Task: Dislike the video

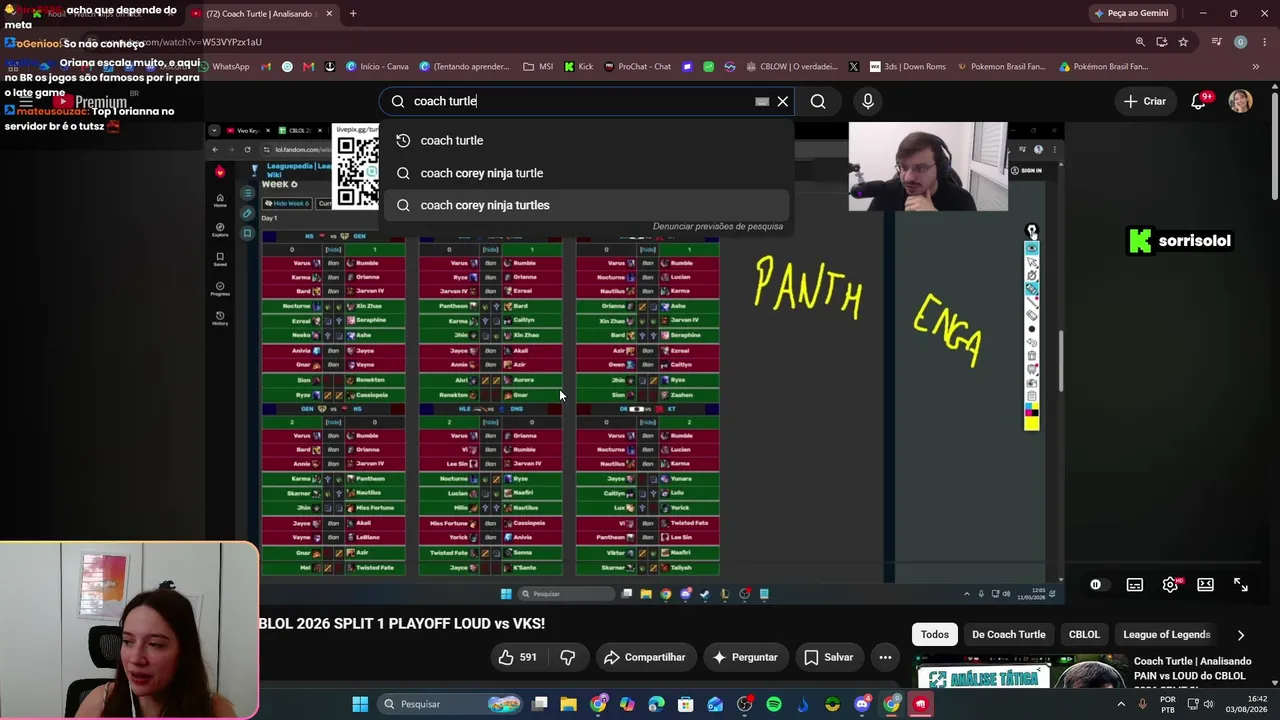Action: pyautogui.click(x=567, y=657)
